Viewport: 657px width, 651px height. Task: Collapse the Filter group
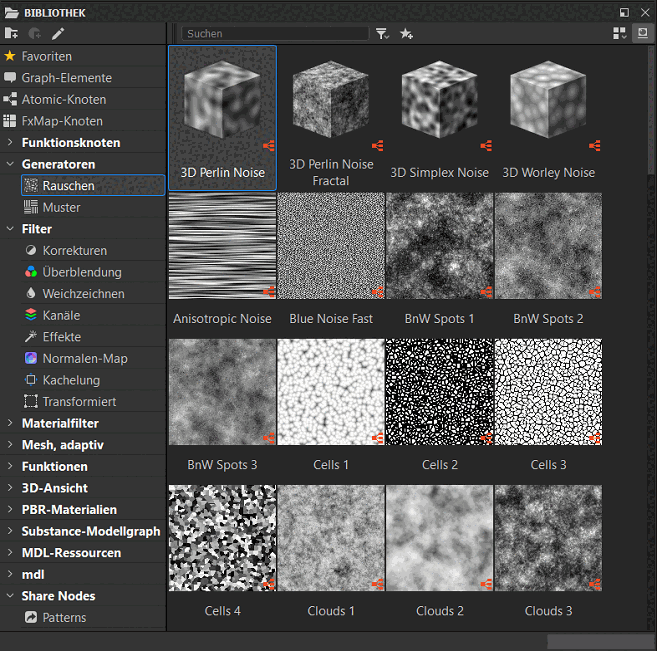coord(10,229)
